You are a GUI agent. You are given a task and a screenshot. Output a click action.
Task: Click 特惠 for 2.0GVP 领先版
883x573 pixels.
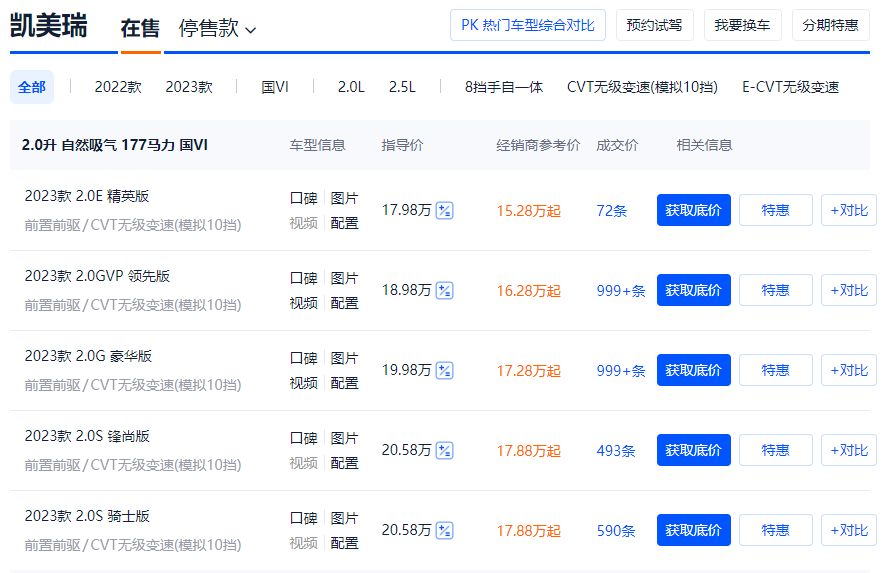pyautogui.click(x=775, y=290)
